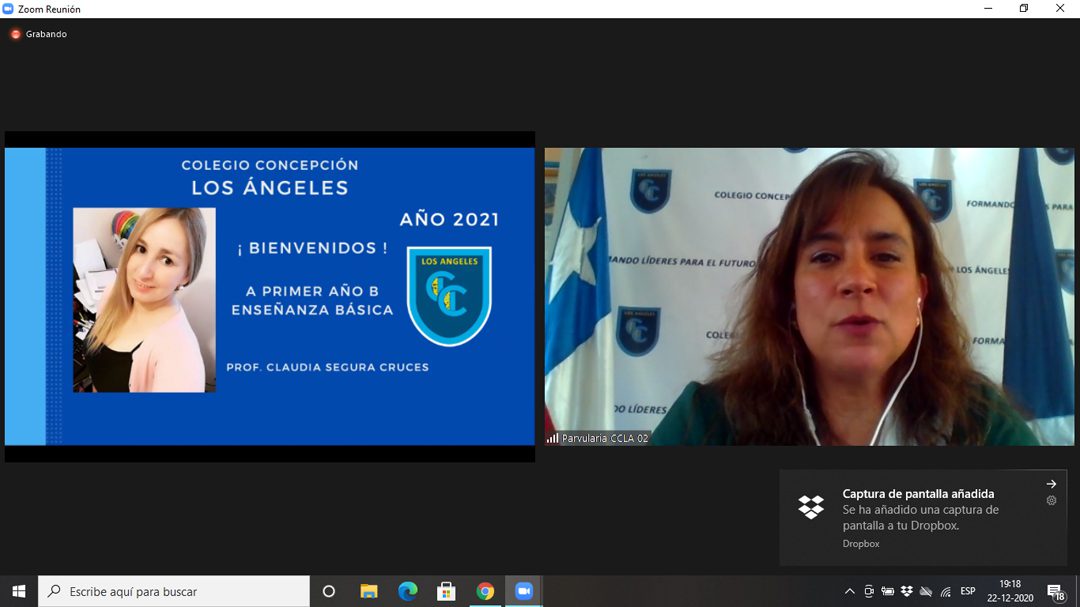Click the camera-in-use tray icon
Screen dimensions: 1080x607
coord(868,591)
